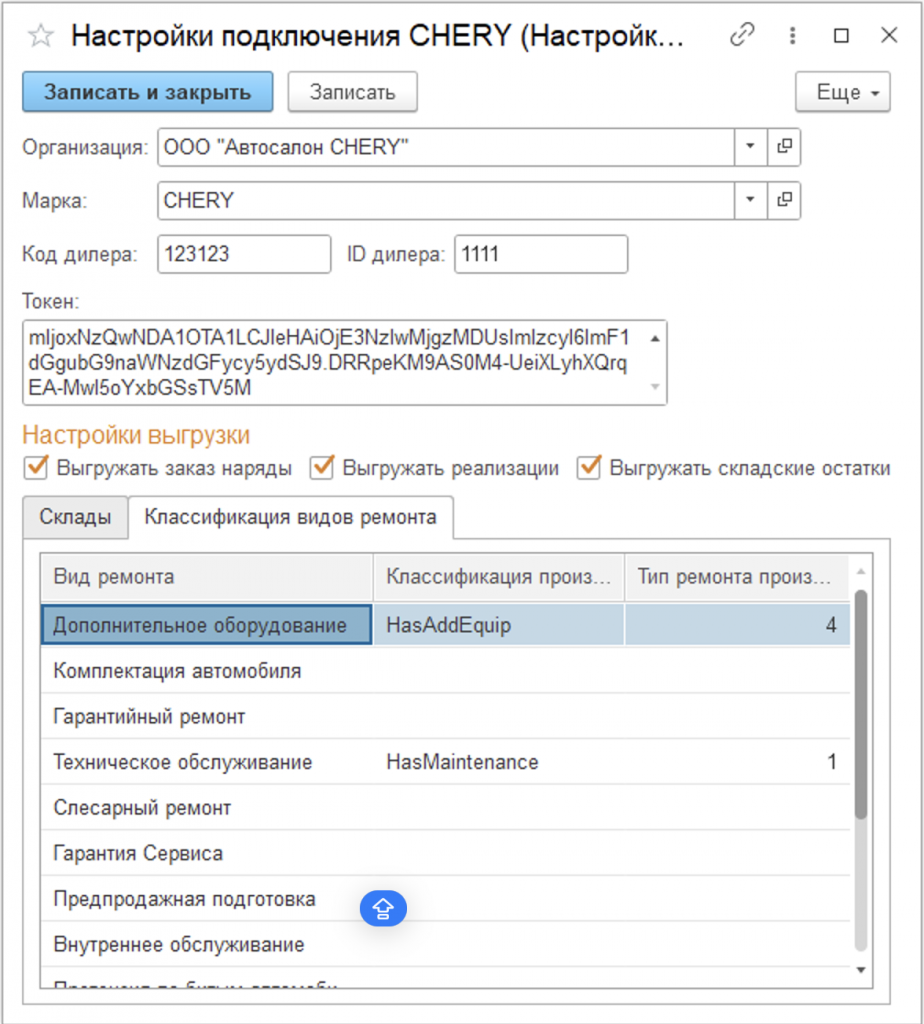Screen dimensions: 924x1024
Task: Open the Марка record card icon
Action: coord(784,200)
